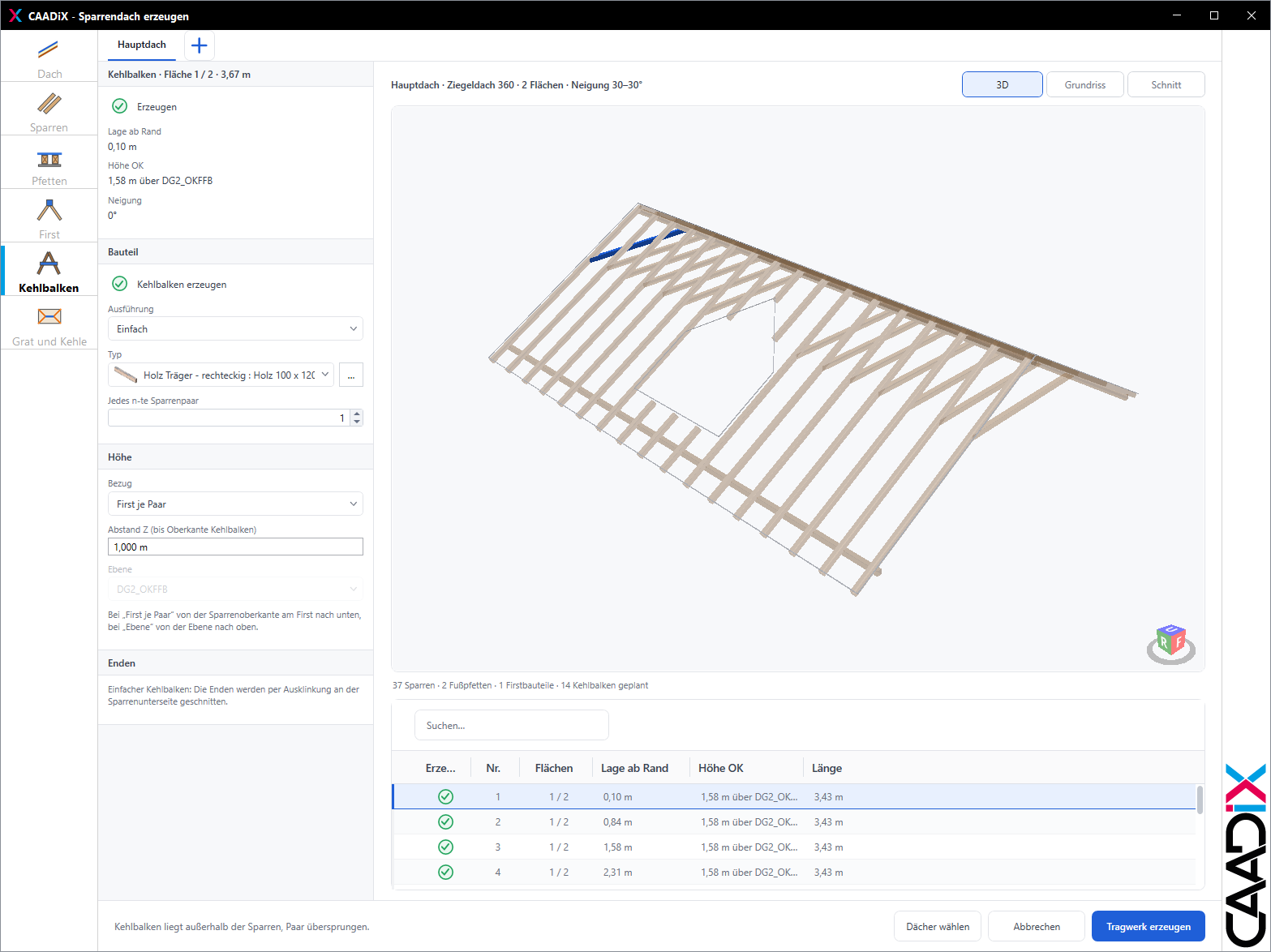The image size is (1271, 952).
Task: Select the First section icon
Action: point(49,211)
